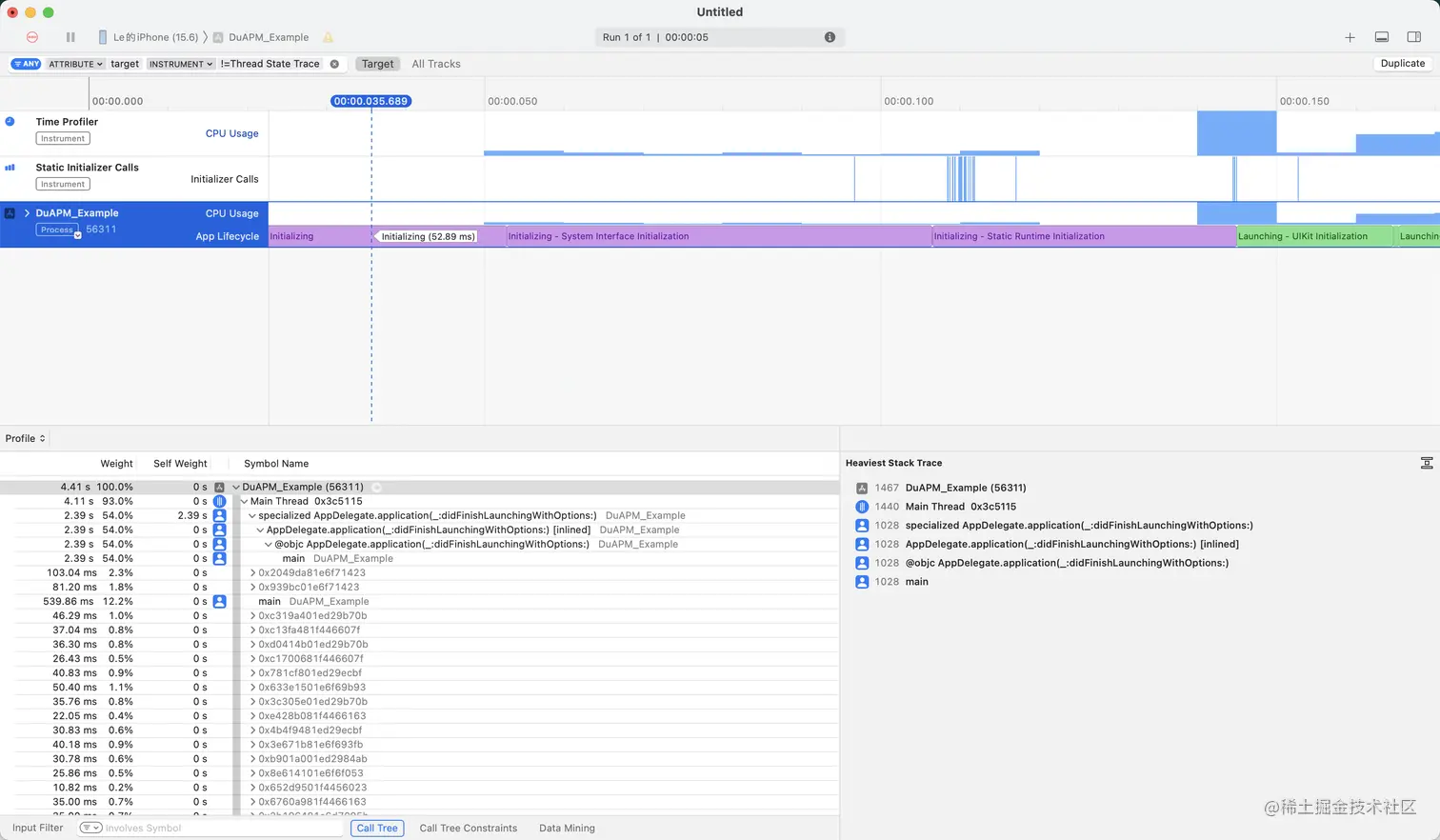This screenshot has height=840, width=1440.
Task: Click the process icon in the 4.41 s row
Action: [x=220, y=487]
